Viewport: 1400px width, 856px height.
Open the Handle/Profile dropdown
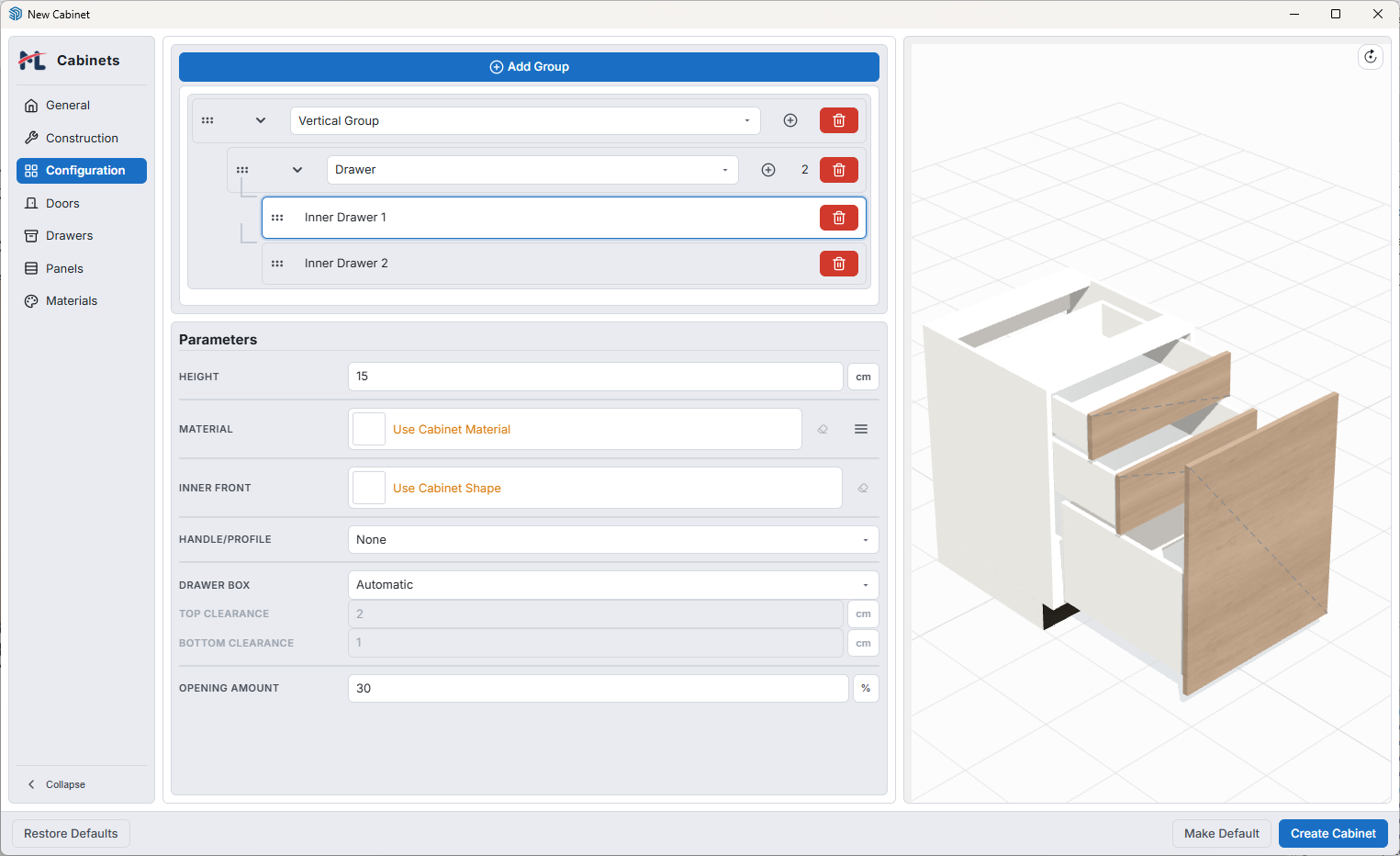click(613, 539)
